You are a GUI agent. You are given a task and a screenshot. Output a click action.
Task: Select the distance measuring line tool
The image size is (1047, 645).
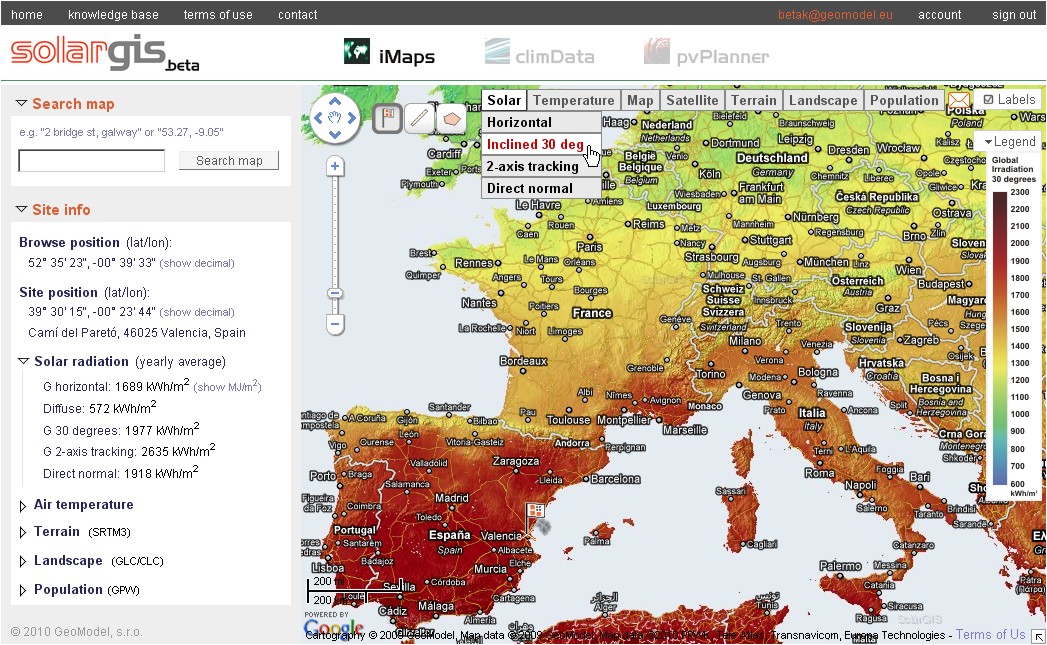pyautogui.click(x=419, y=119)
